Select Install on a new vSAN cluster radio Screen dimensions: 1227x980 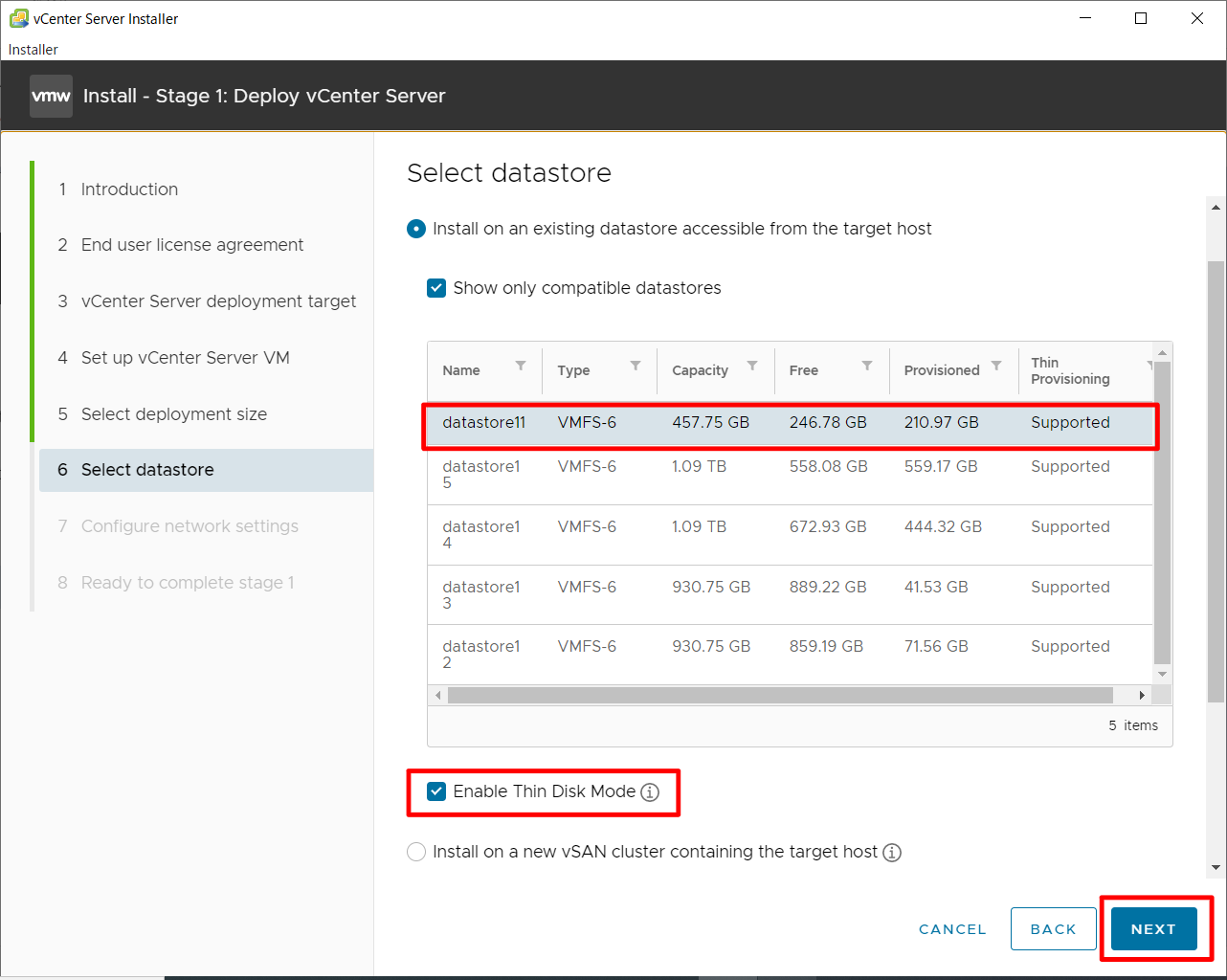pos(416,852)
